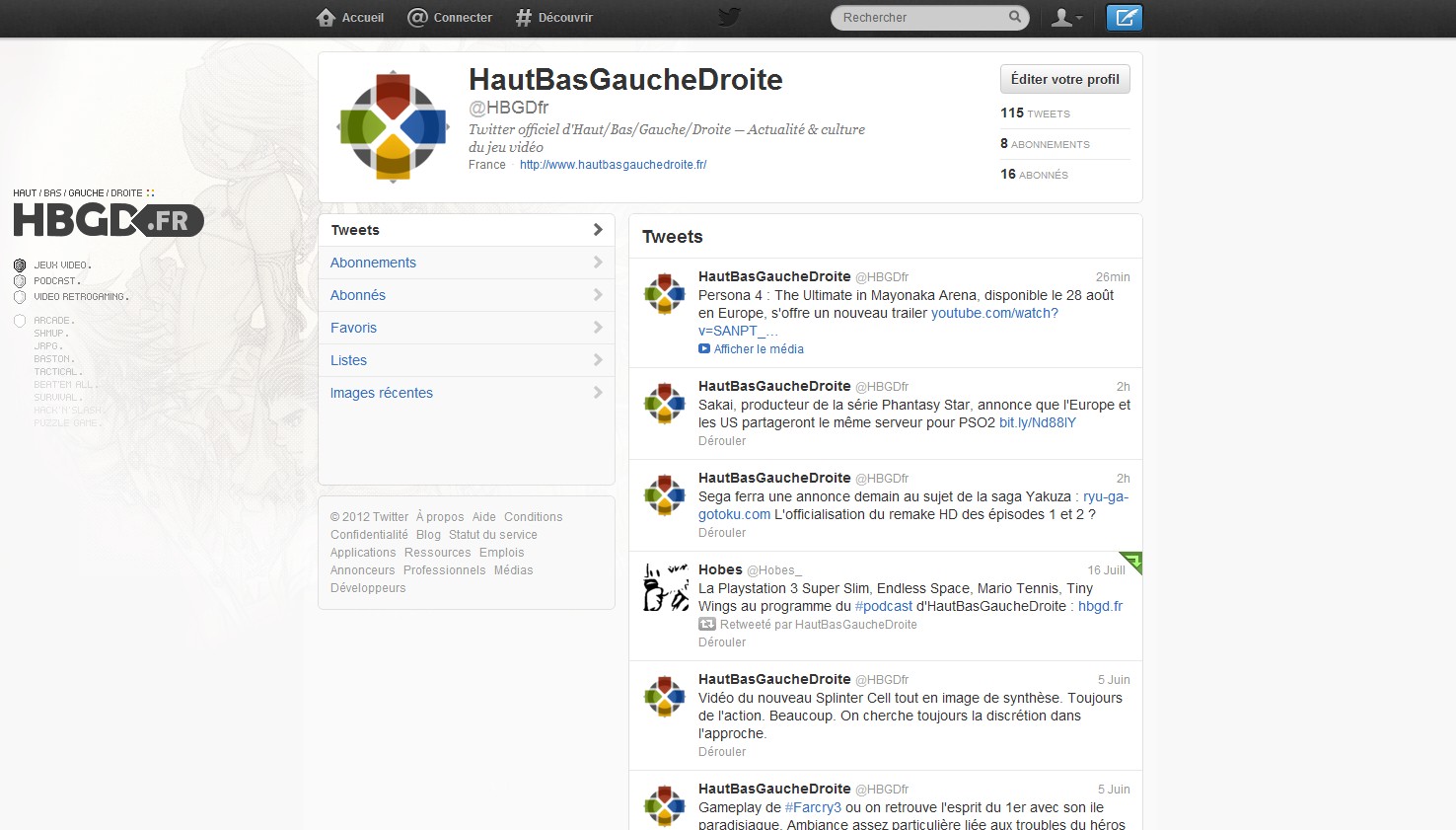Expand the Hobes retweet with Dérouler
This screenshot has width=1456, height=830.
click(722, 642)
